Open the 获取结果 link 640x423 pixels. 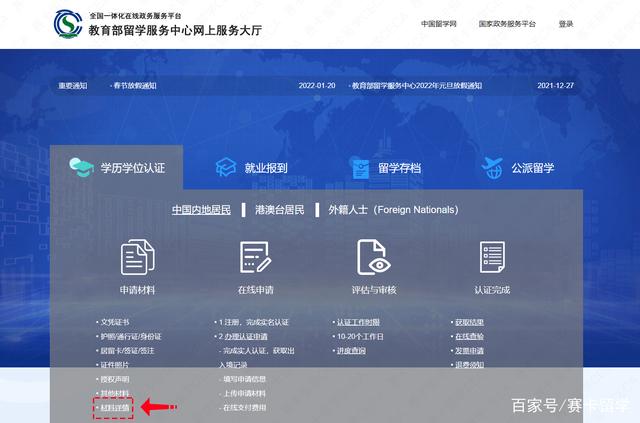[469, 322]
